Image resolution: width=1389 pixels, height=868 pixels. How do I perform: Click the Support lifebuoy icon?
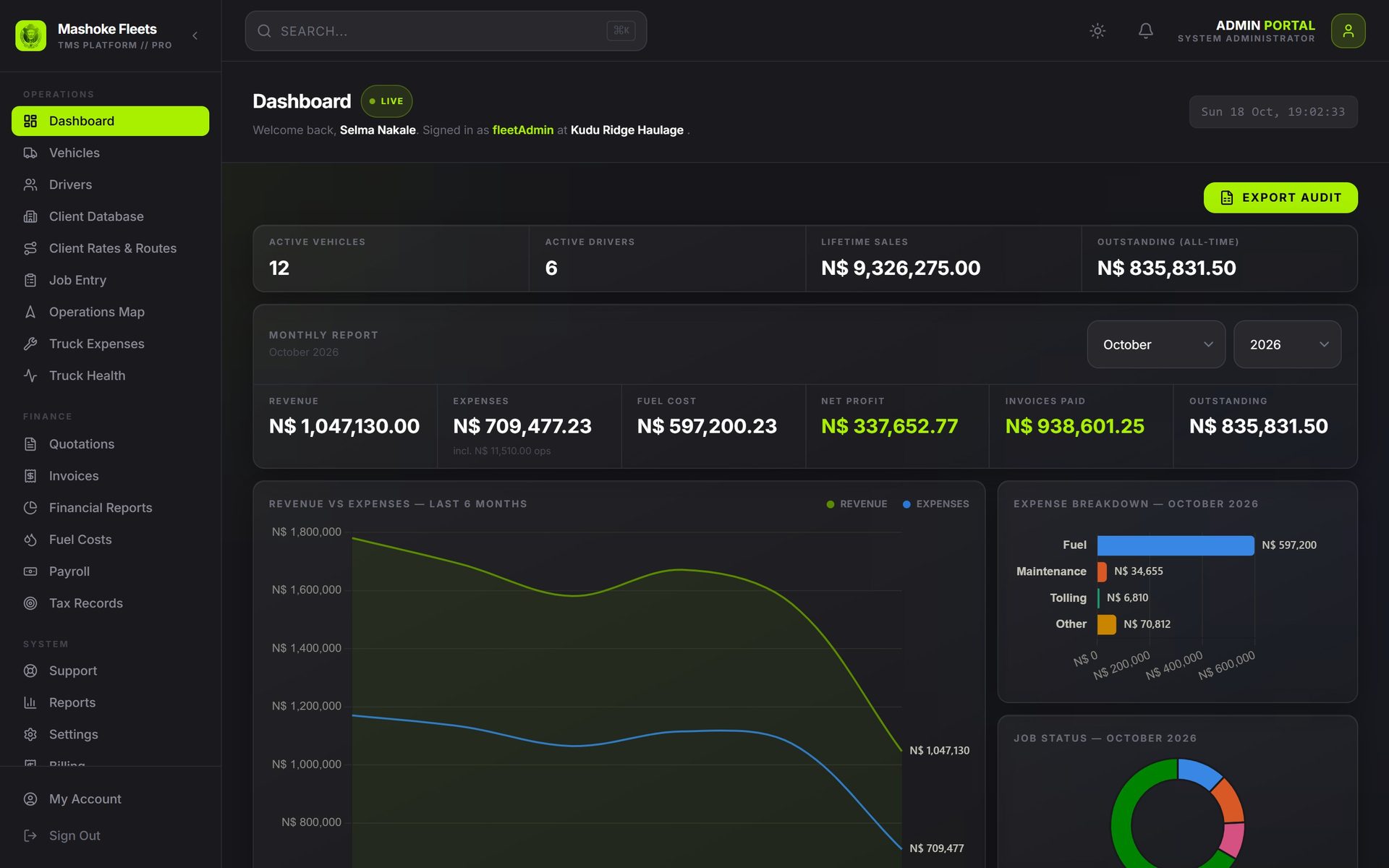[30, 671]
